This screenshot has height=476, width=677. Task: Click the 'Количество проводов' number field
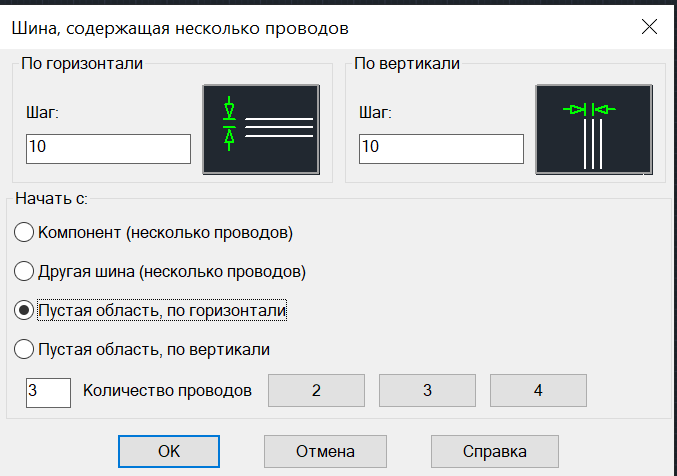[x=48, y=393]
